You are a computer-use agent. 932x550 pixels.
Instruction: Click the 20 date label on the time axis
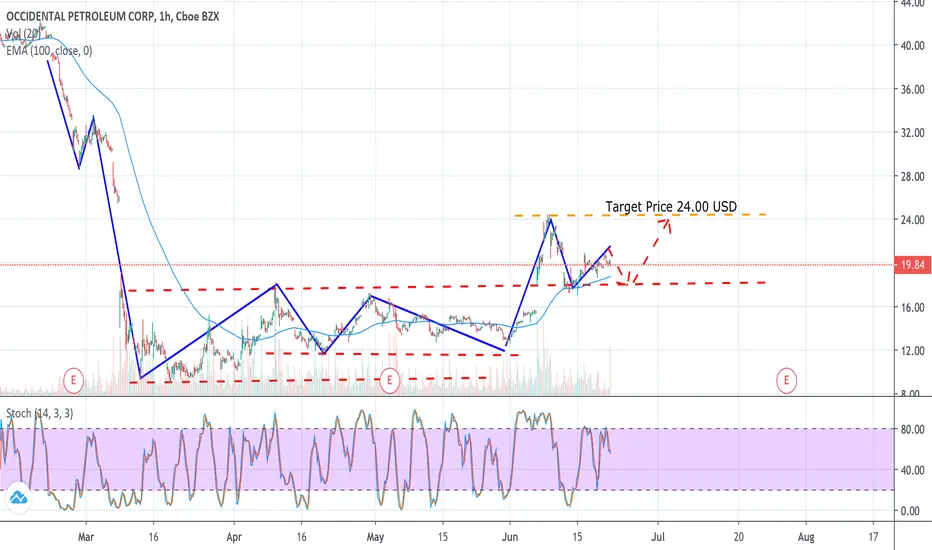(739, 537)
